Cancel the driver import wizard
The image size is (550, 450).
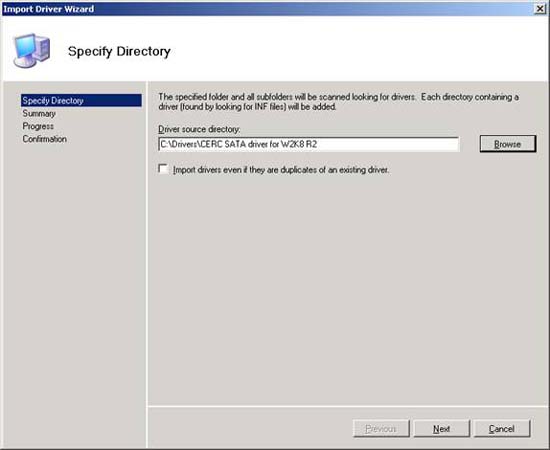pyautogui.click(x=502, y=429)
